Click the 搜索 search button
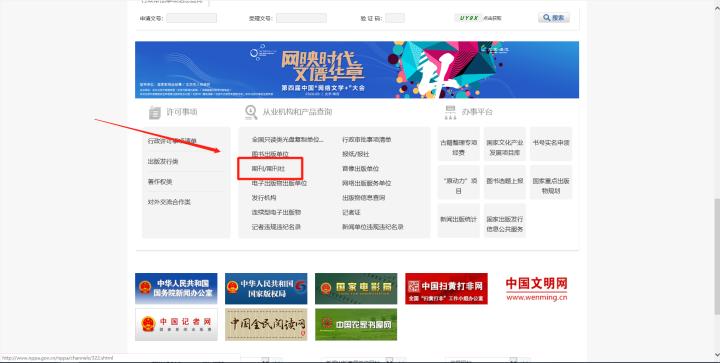 click(554, 18)
